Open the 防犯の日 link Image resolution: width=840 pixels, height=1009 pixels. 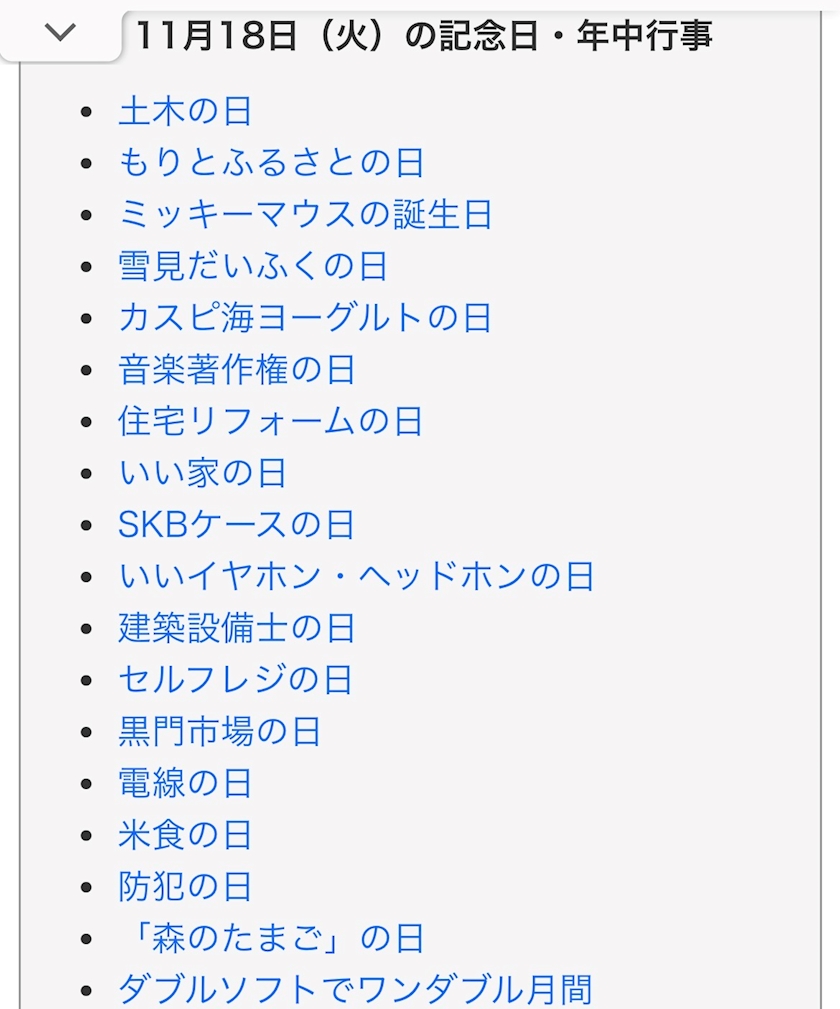185,887
